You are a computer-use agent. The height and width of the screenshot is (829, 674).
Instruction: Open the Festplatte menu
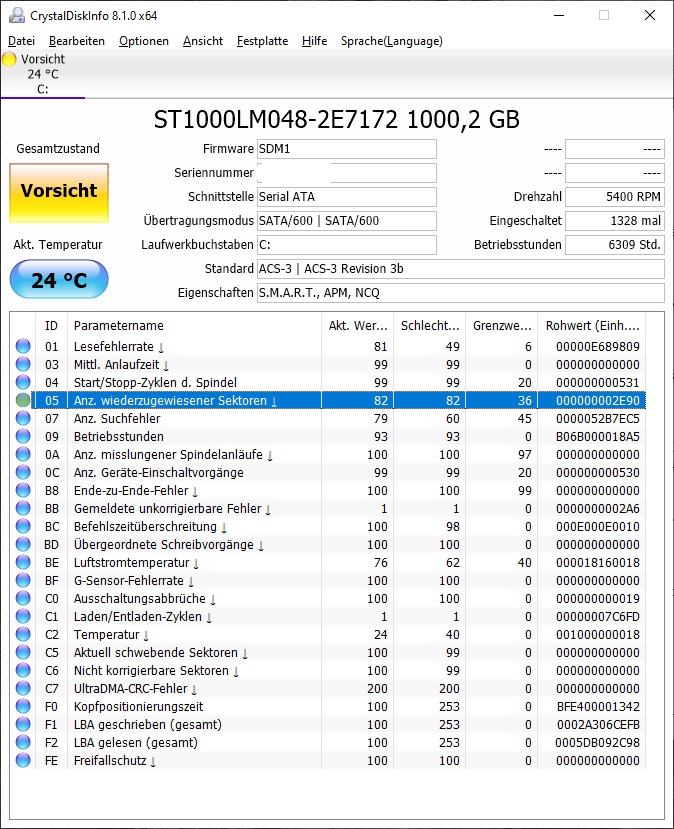click(262, 41)
